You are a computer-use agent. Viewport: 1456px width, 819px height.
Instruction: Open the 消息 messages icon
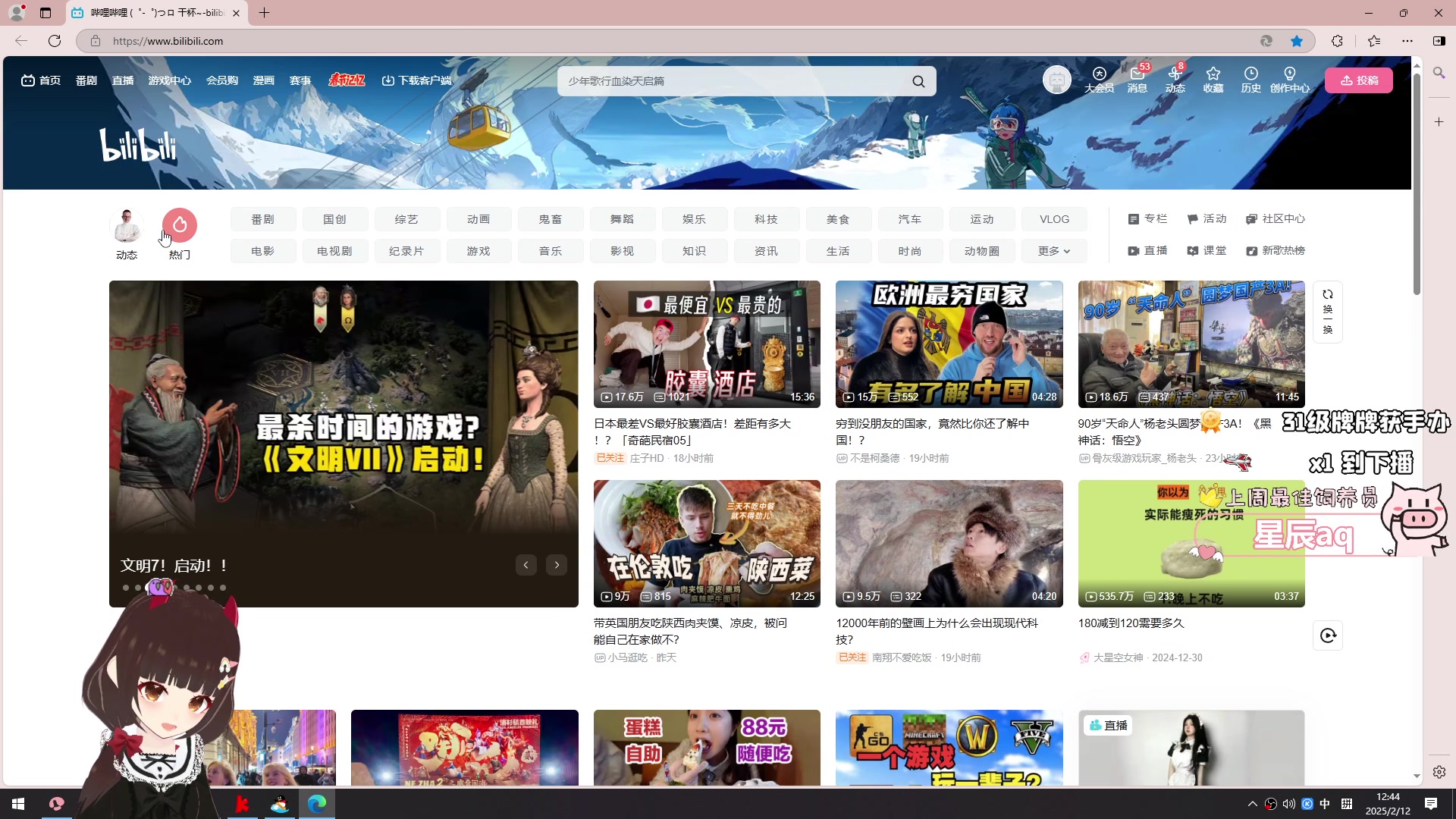pyautogui.click(x=1137, y=80)
